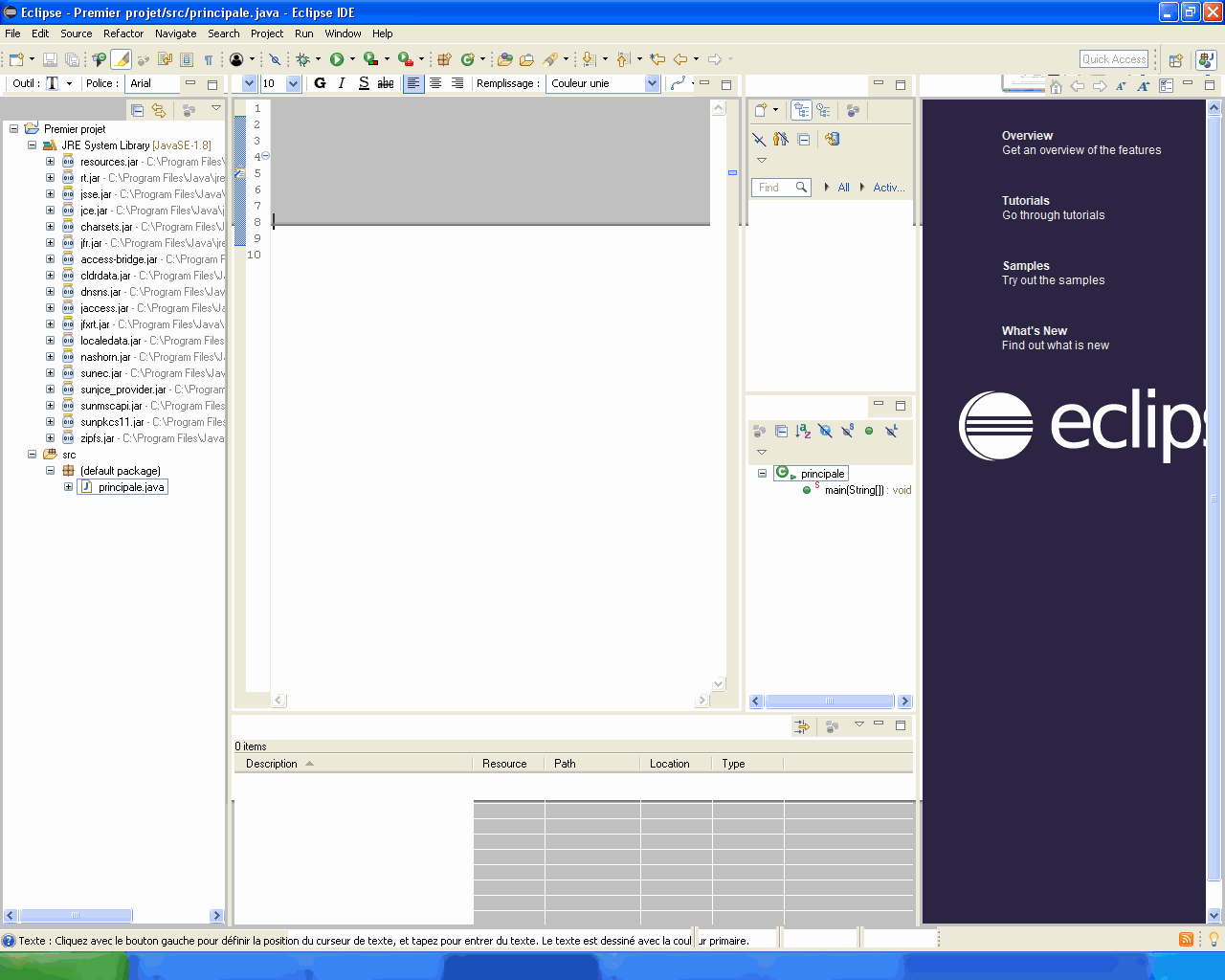The image size is (1225, 980).
Task: Open the Tutorials link on the Welcome page
Action: [x=1027, y=201]
